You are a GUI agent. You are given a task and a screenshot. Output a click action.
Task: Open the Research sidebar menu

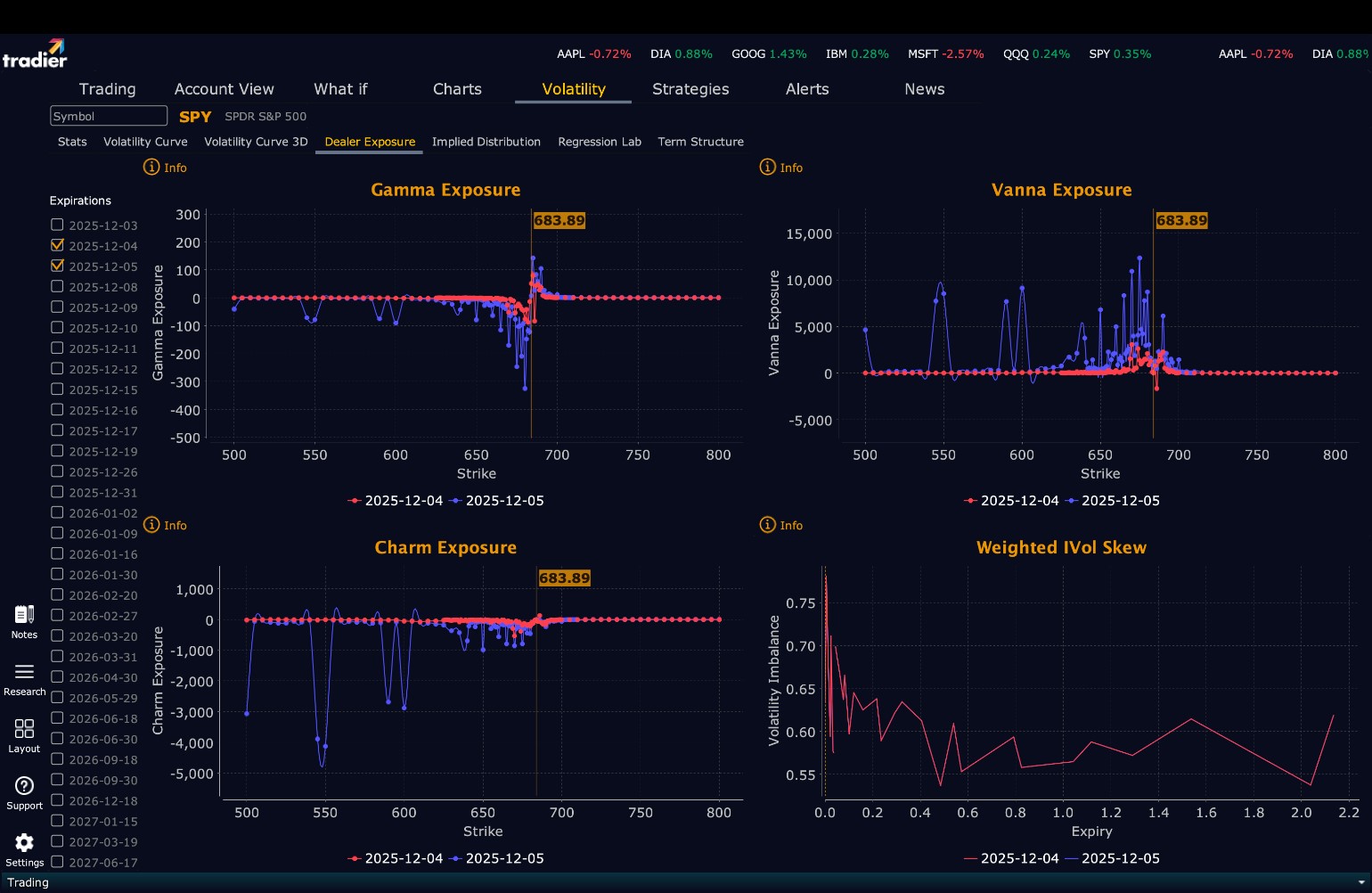pos(24,679)
